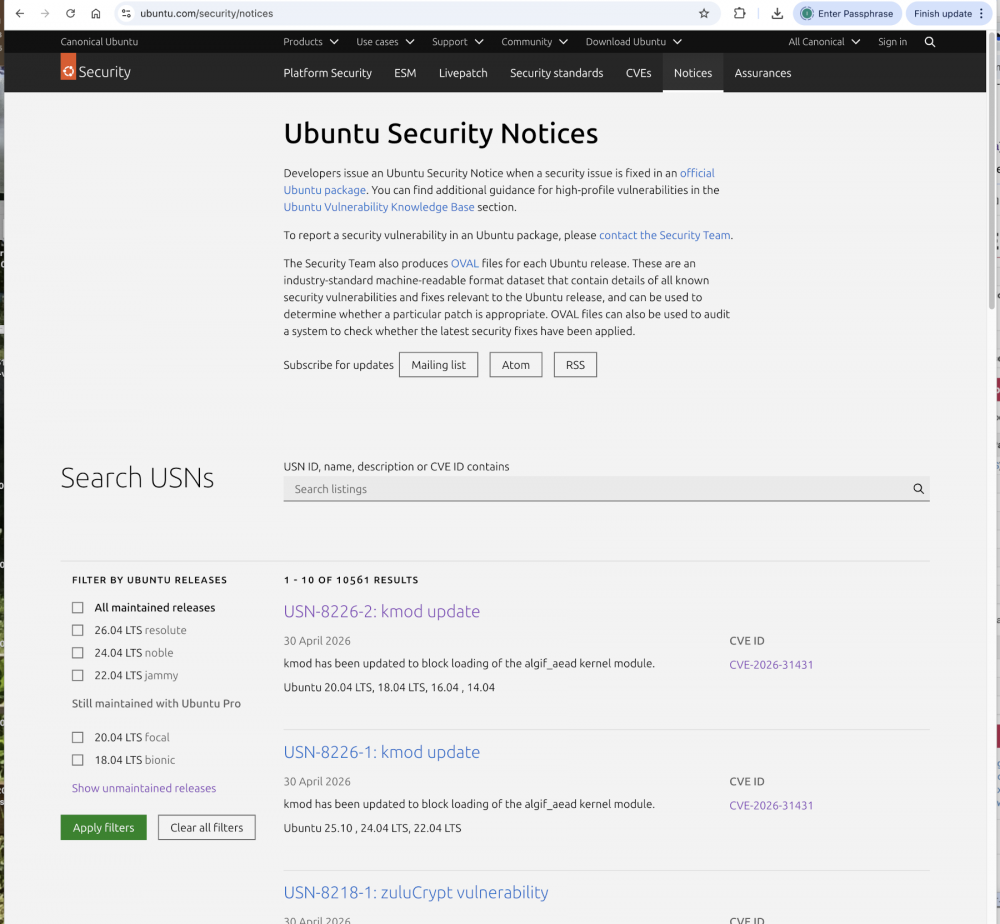Open the OVAL link
This screenshot has height=924, width=1000.
point(464,263)
